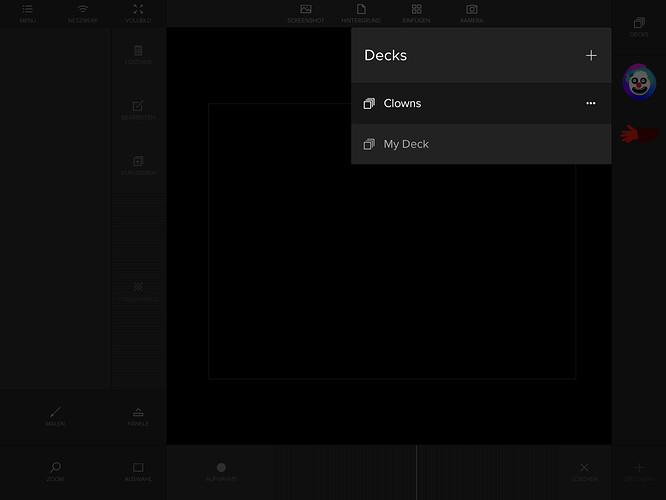Select the clown face thumbnail

(638, 81)
